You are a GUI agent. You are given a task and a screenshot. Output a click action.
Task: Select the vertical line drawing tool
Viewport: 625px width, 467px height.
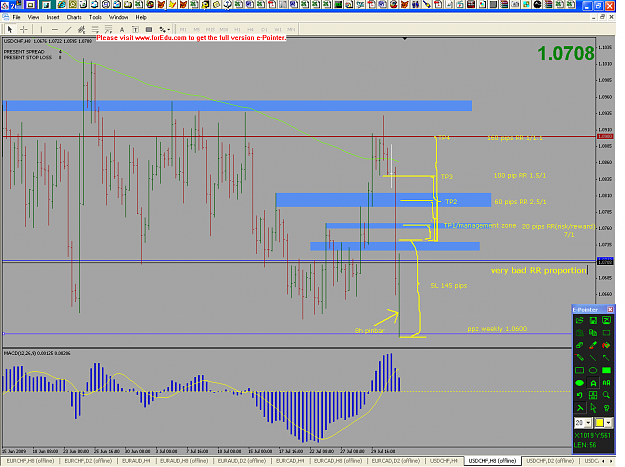point(41,29)
